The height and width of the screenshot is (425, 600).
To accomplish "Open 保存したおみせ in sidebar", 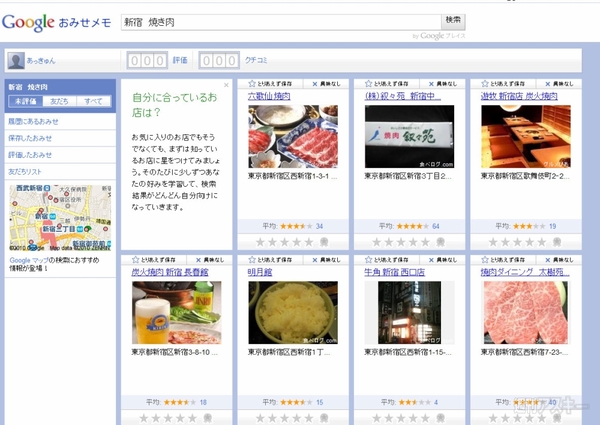I will click(x=30, y=138).
